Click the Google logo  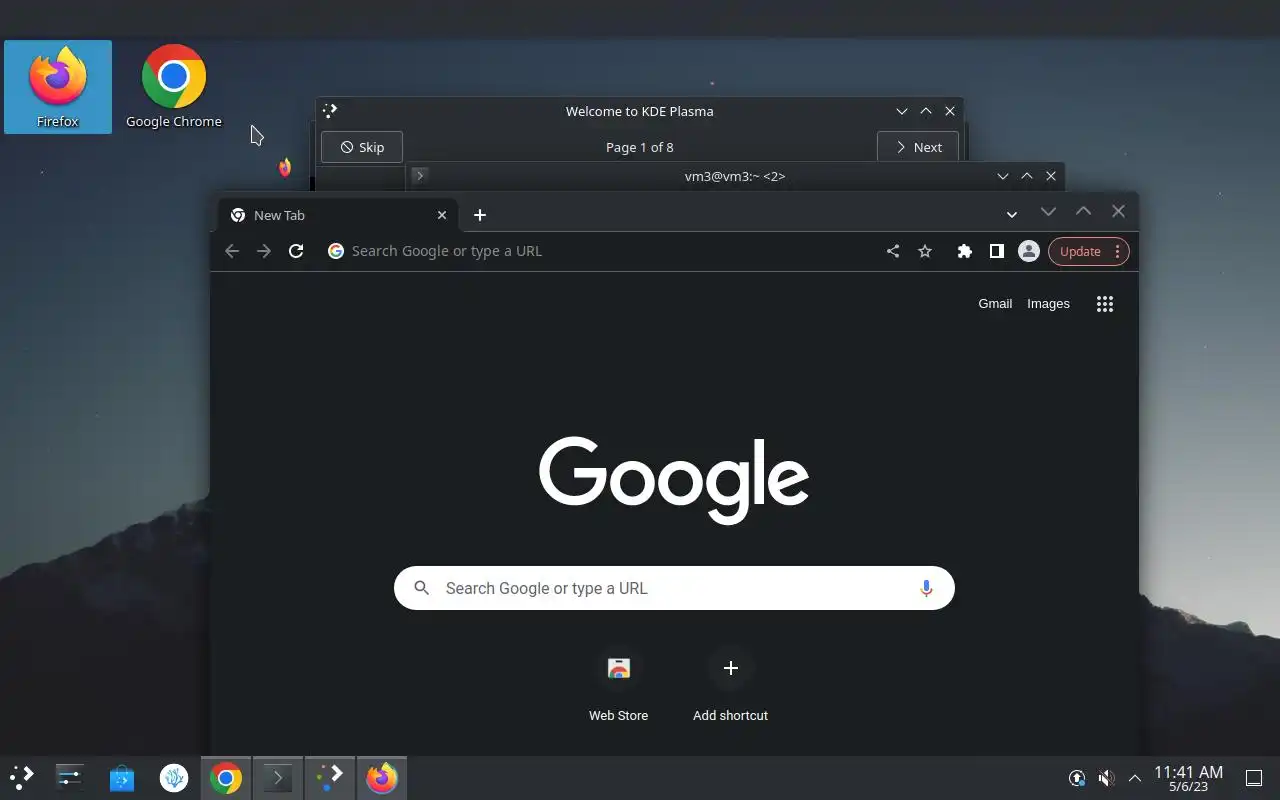click(674, 480)
